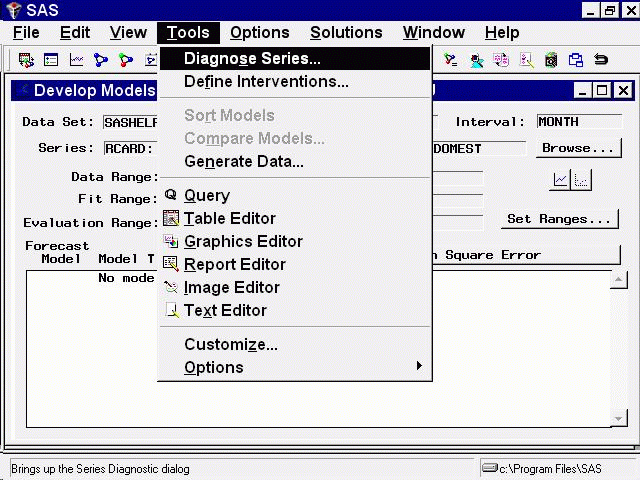Click the view series graphically icon button
The image size is (640, 480).
pyautogui.click(x=560, y=180)
